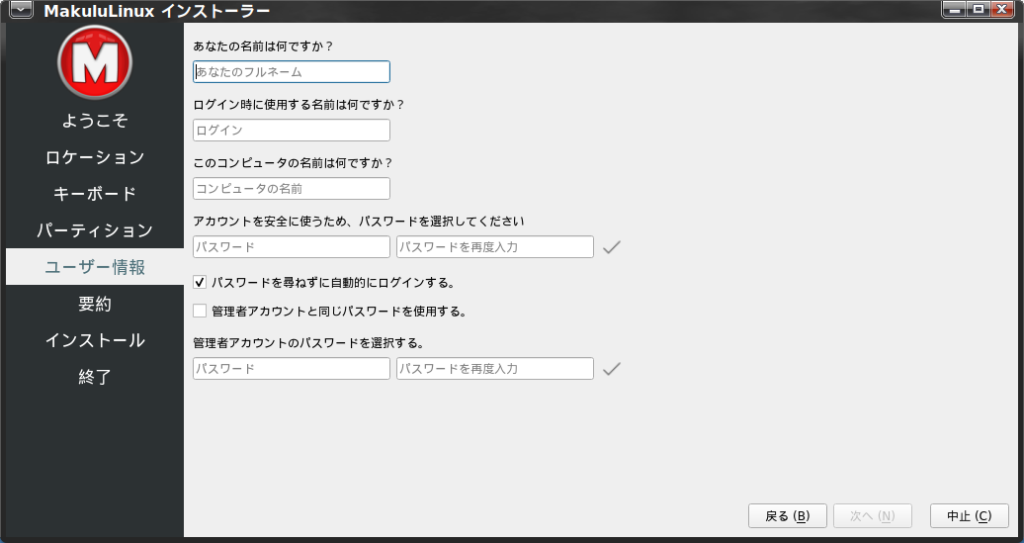Screen dimensions: 1024x543
Task: Select ようこそ step in sidebar
Action: point(95,120)
